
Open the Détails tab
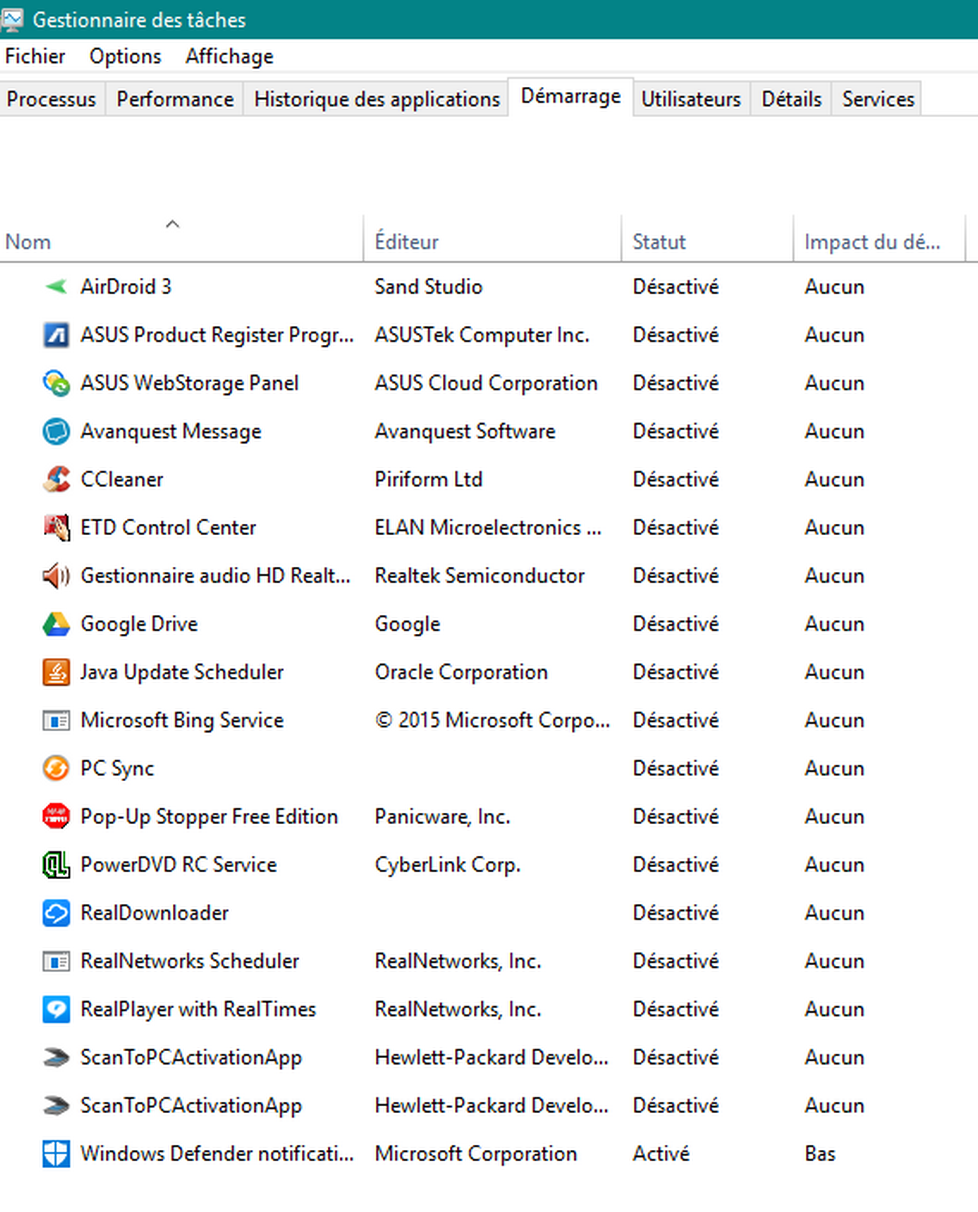[x=791, y=99]
